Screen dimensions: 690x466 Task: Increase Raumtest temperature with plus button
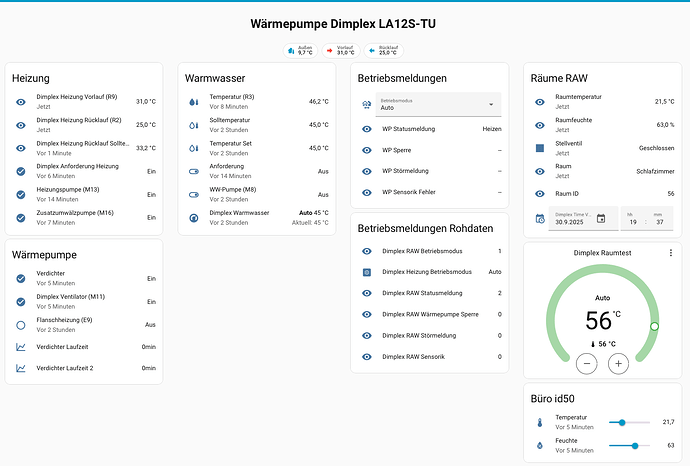pos(618,363)
